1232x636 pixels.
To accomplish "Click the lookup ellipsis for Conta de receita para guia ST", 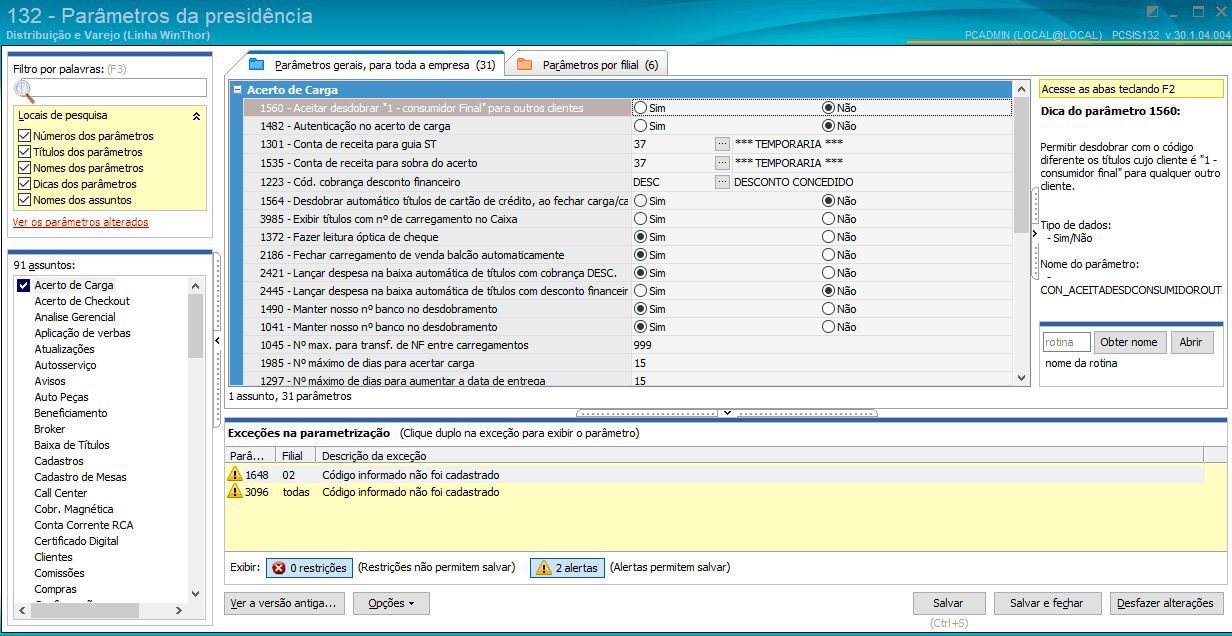I will pos(722,145).
